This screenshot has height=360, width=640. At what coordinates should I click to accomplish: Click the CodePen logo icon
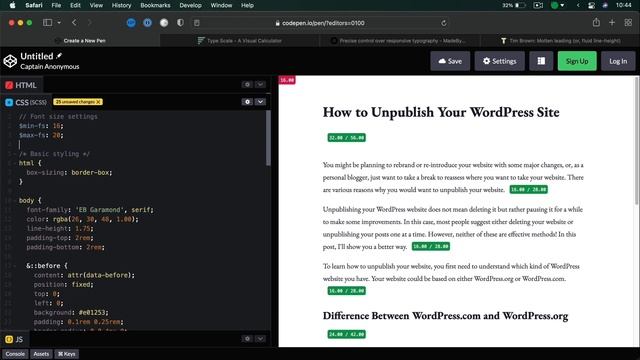pyautogui.click(x=10, y=61)
